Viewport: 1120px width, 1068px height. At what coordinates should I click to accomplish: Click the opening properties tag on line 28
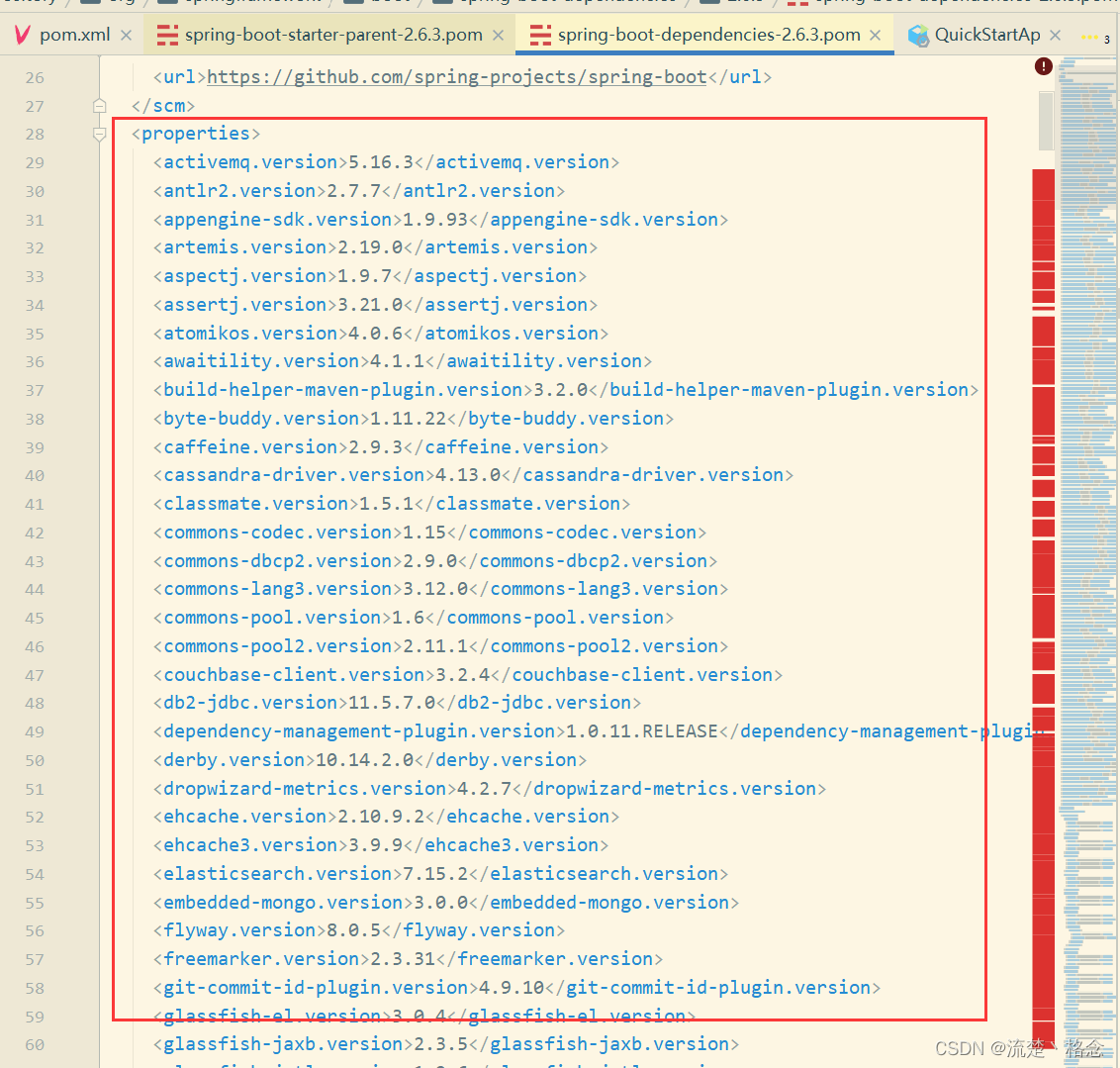196,134
